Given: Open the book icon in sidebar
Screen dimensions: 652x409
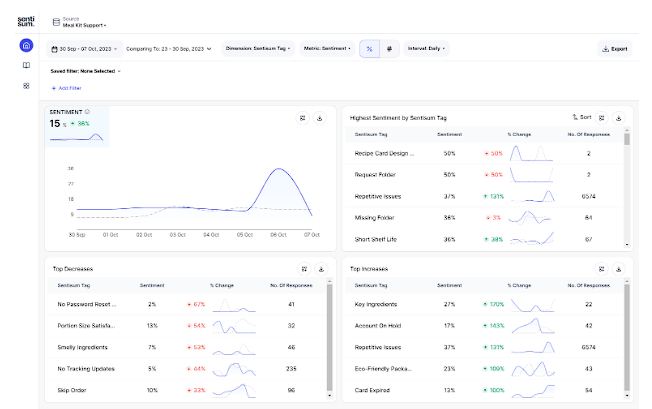Looking at the screenshot, I should 26,65.
